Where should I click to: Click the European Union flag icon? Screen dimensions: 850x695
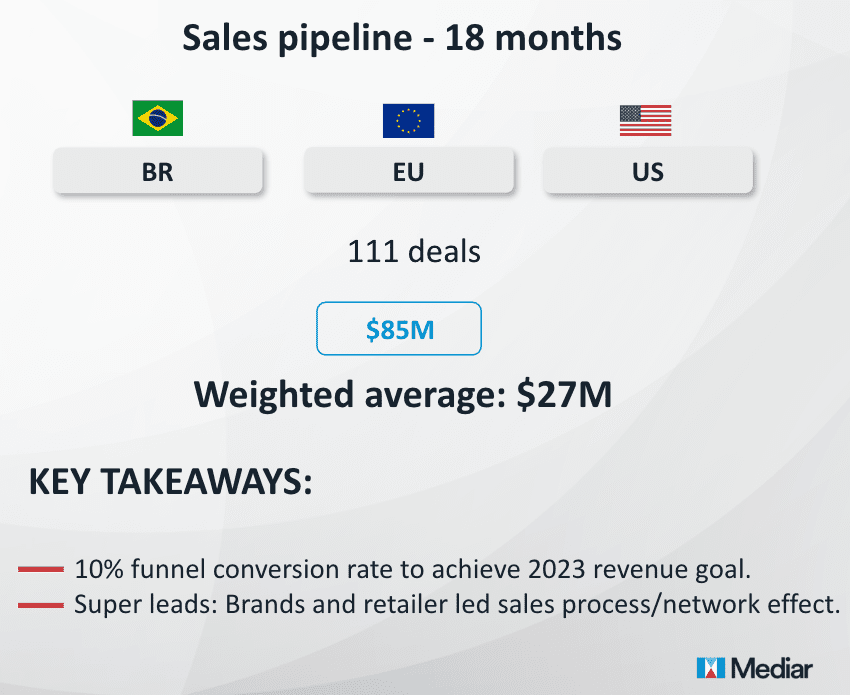tap(408, 120)
